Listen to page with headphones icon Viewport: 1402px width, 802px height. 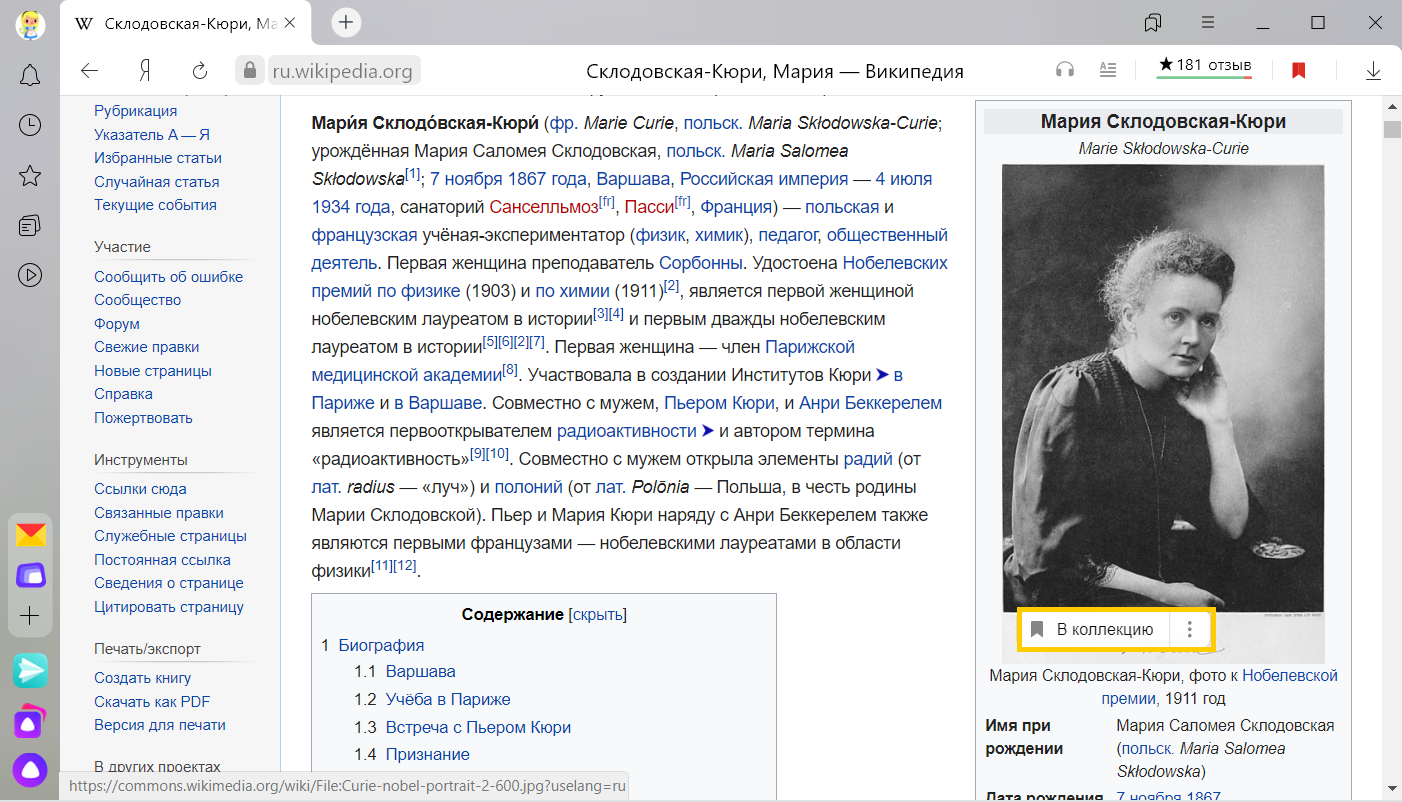point(1065,70)
